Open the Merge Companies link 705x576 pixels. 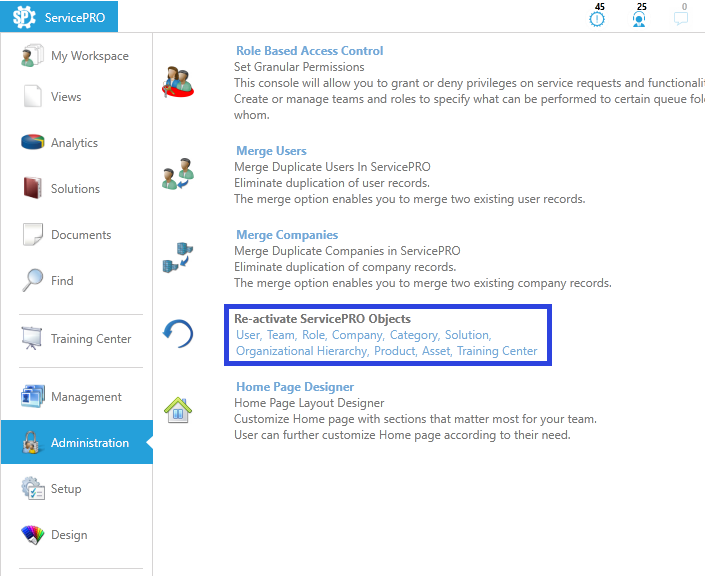pos(287,235)
